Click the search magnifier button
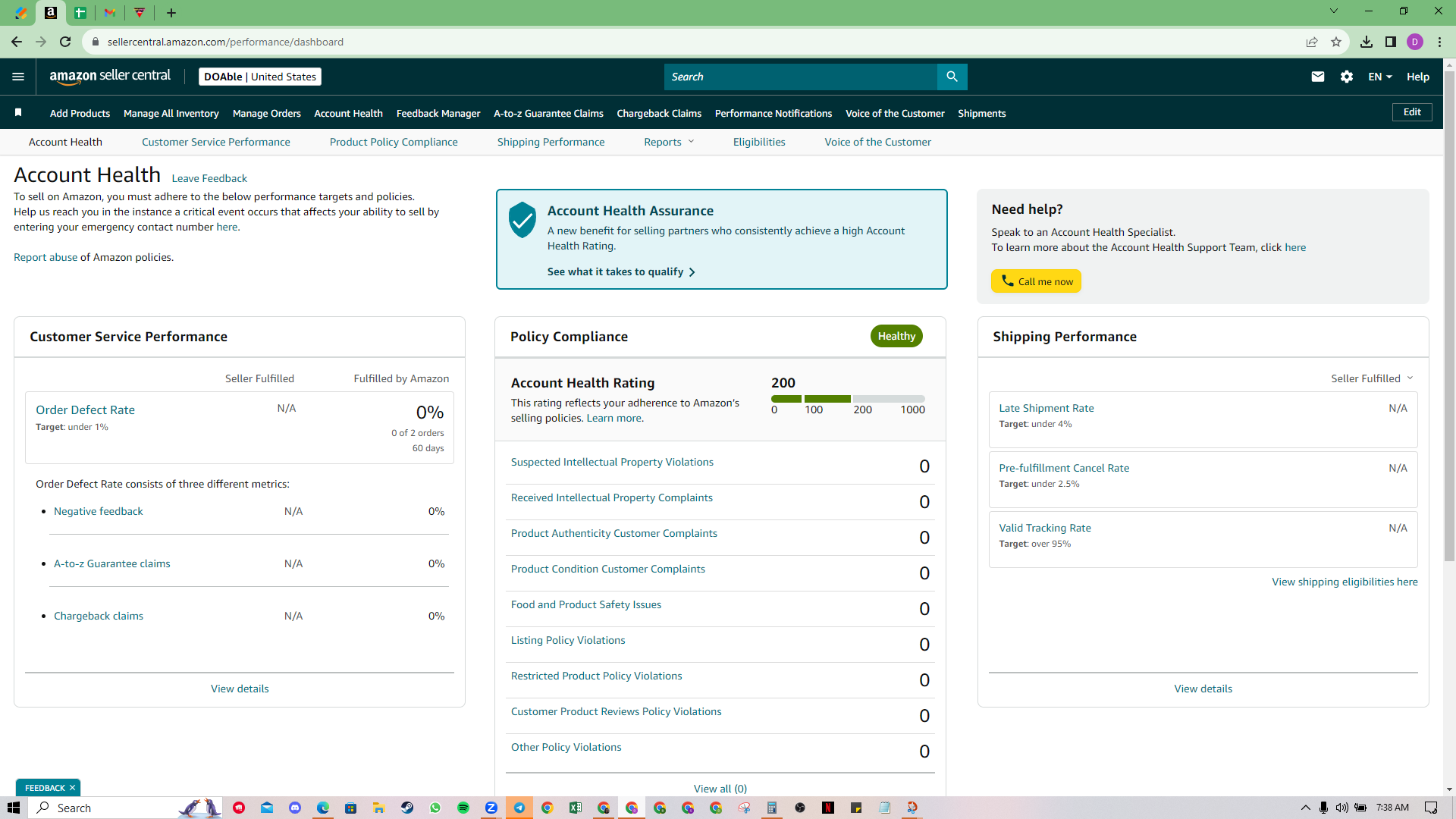The width and height of the screenshot is (1456, 819). tap(952, 77)
